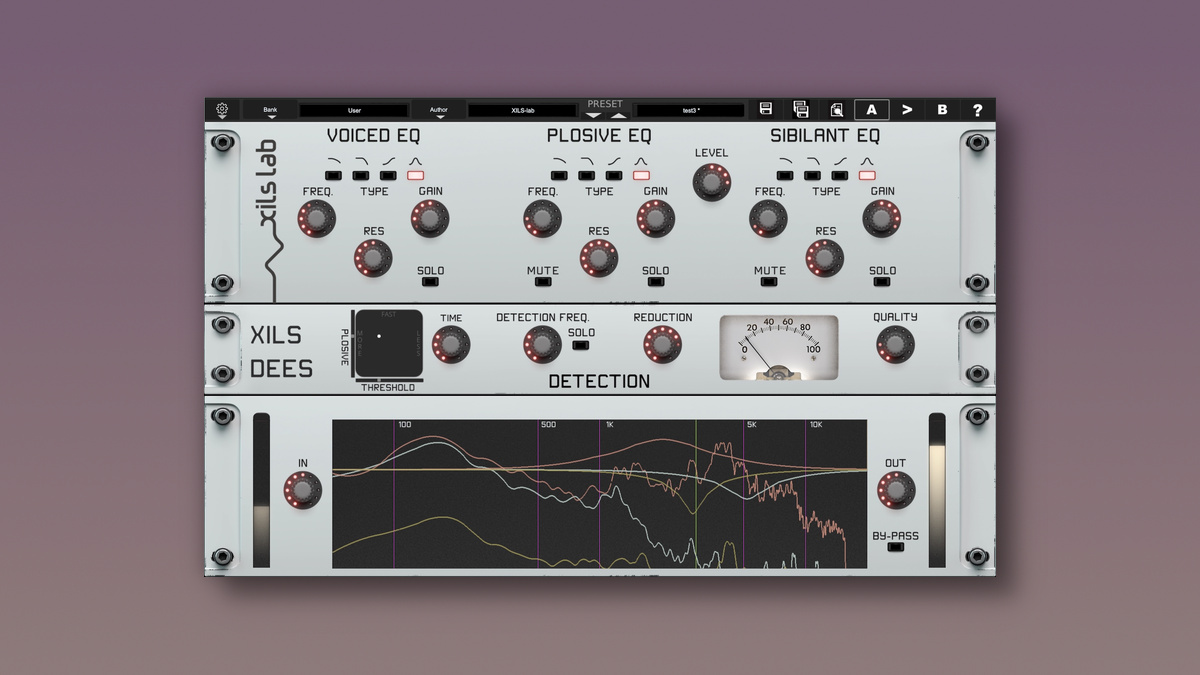Click the spectrum analyzer display

tap(600, 494)
